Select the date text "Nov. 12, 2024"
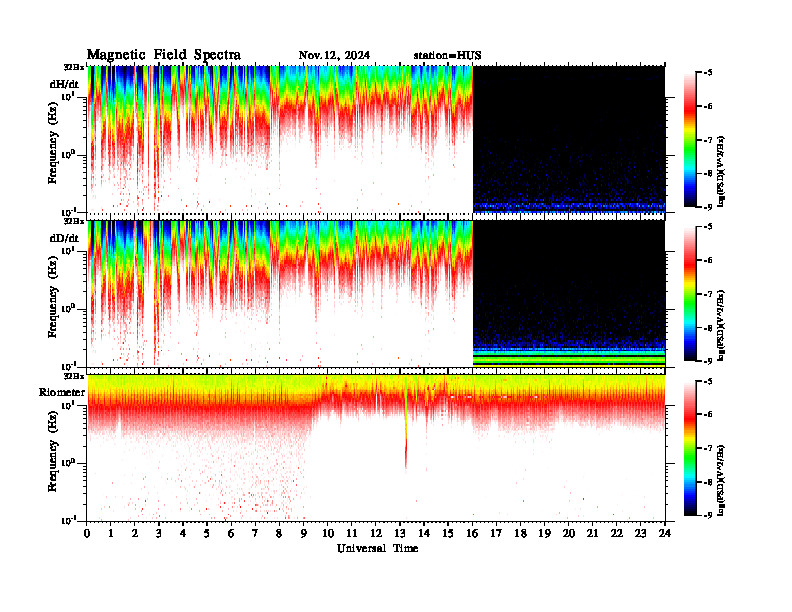792x612 pixels. (x=334, y=55)
